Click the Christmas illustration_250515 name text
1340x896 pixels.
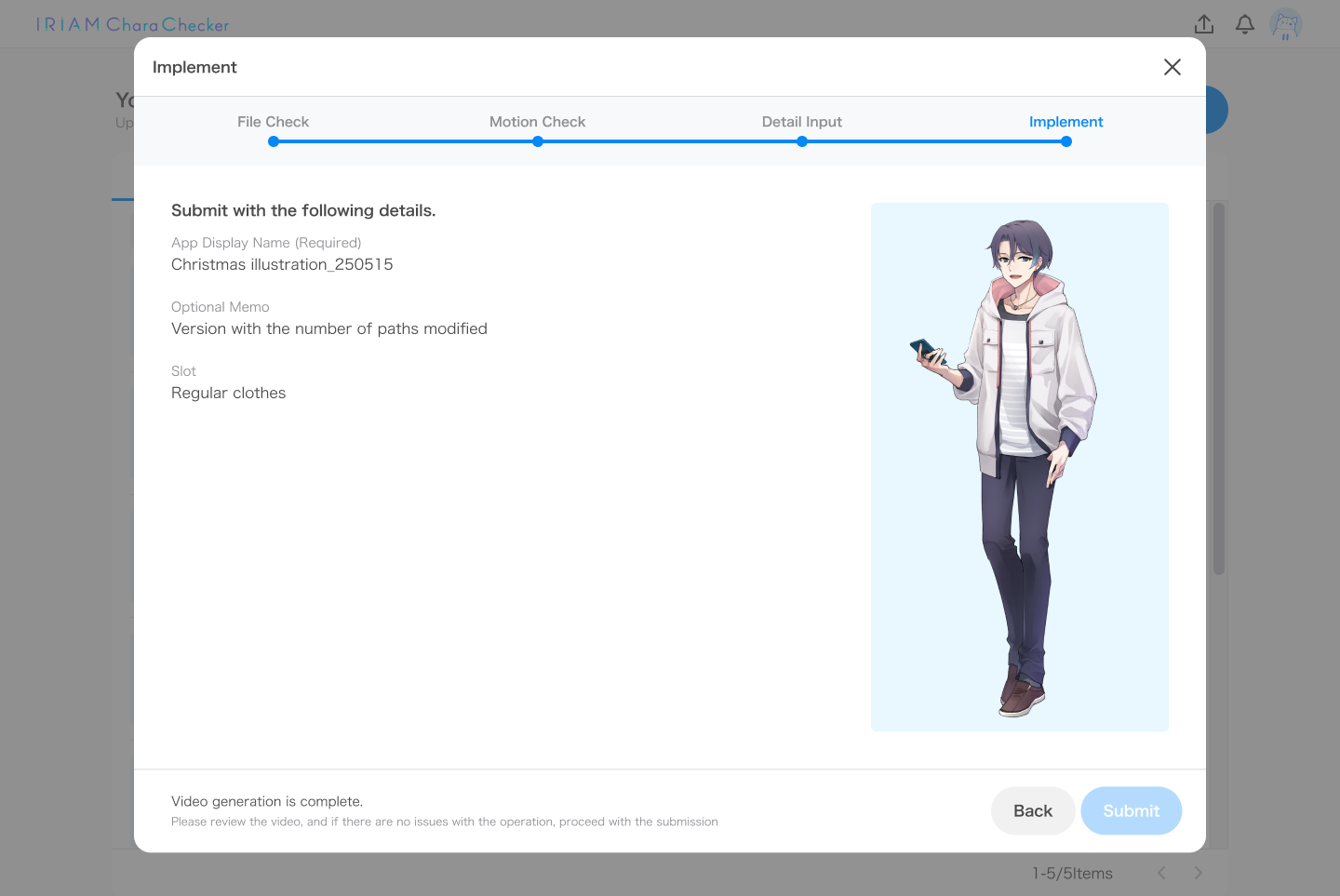pos(282,264)
